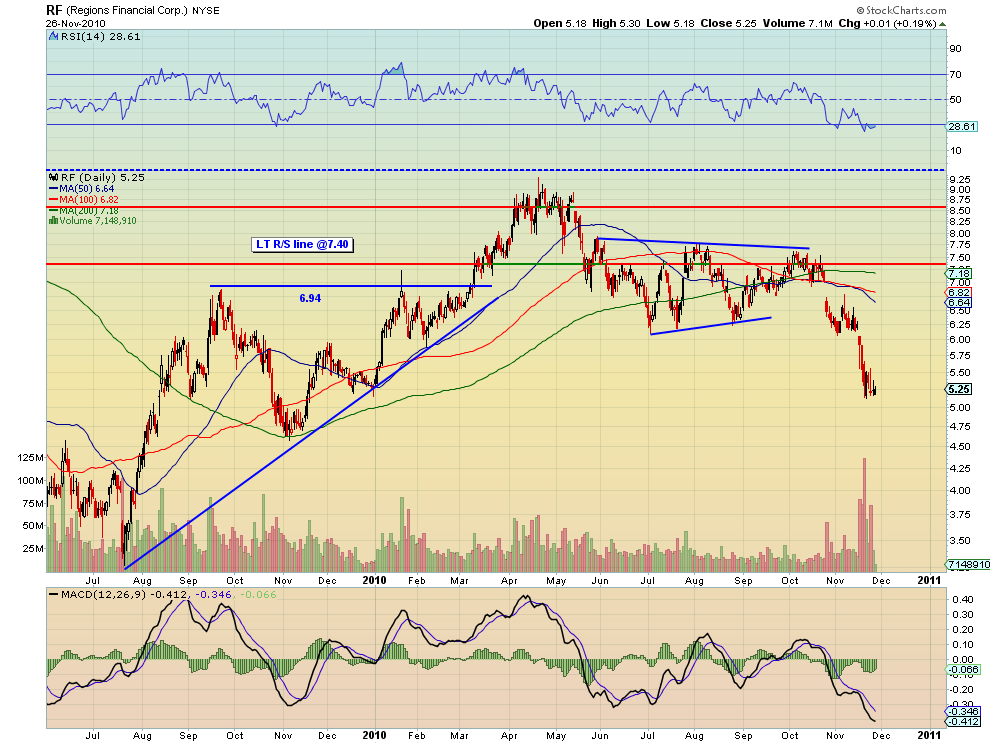
Task: Click the RF (Daily) 5.25 legend text
Action: tap(102, 177)
